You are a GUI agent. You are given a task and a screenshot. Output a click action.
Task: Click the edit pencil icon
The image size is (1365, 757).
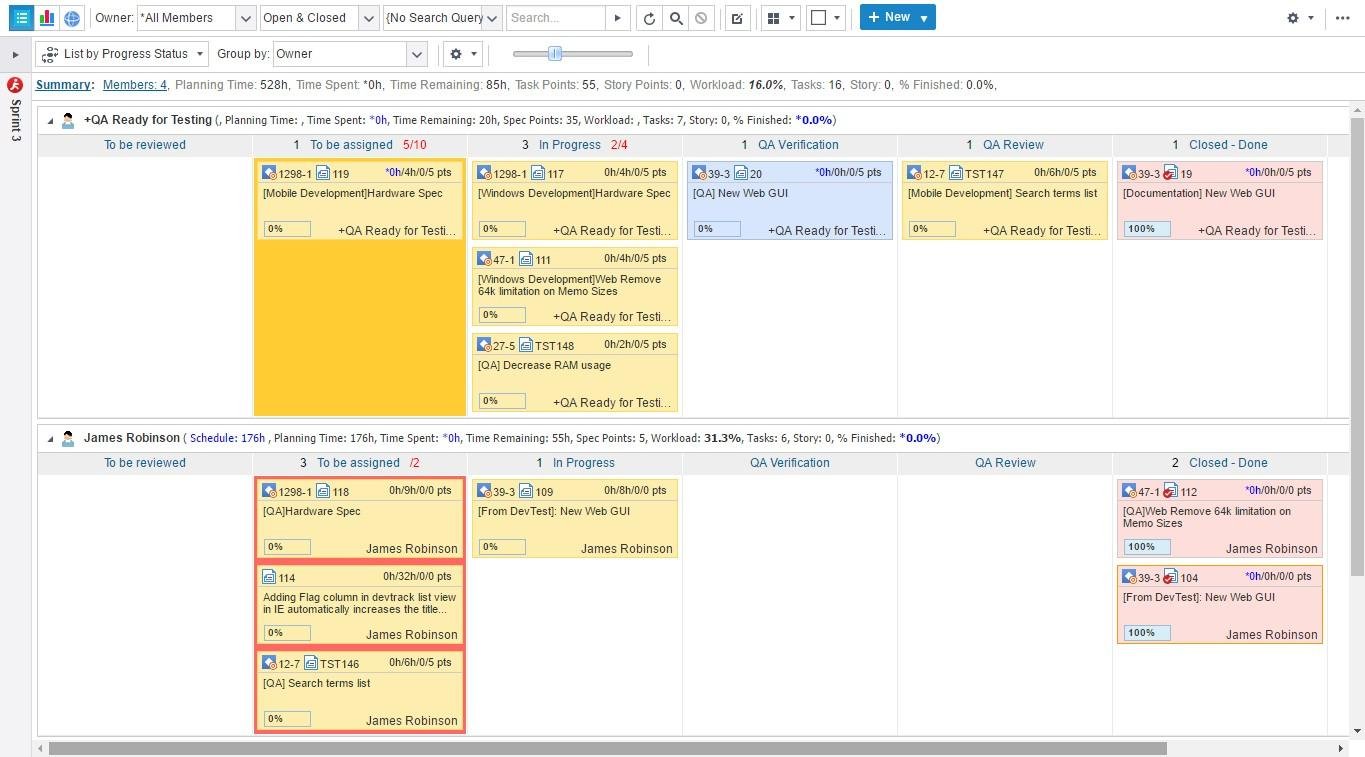click(737, 18)
